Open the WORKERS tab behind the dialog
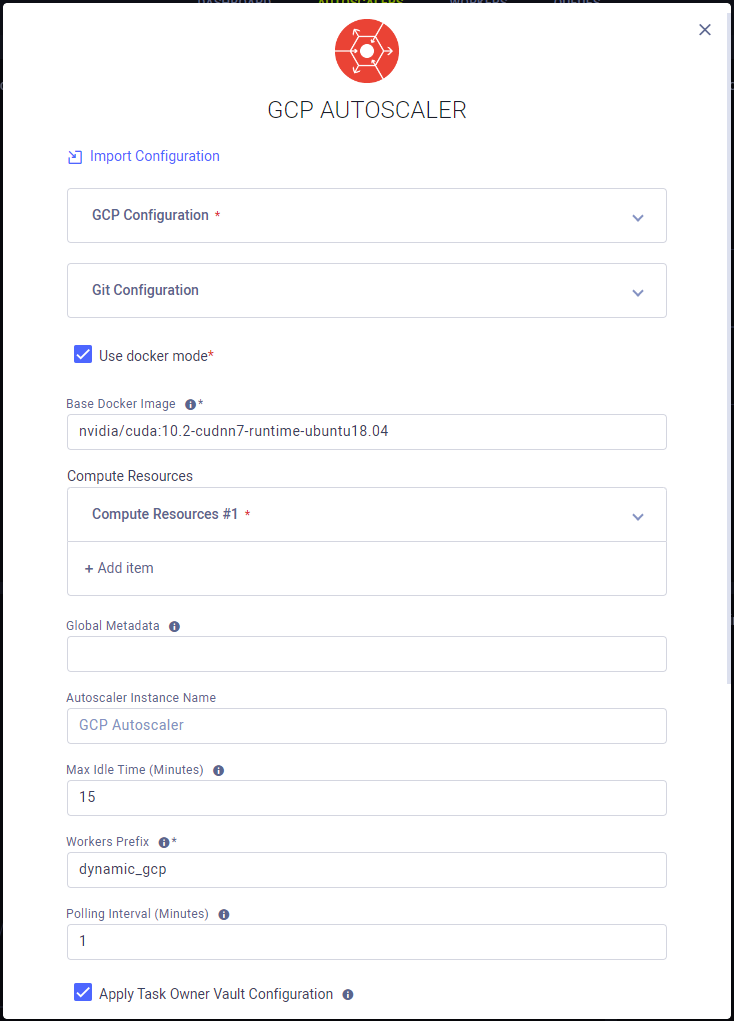The image size is (734, 1021). point(478,3)
